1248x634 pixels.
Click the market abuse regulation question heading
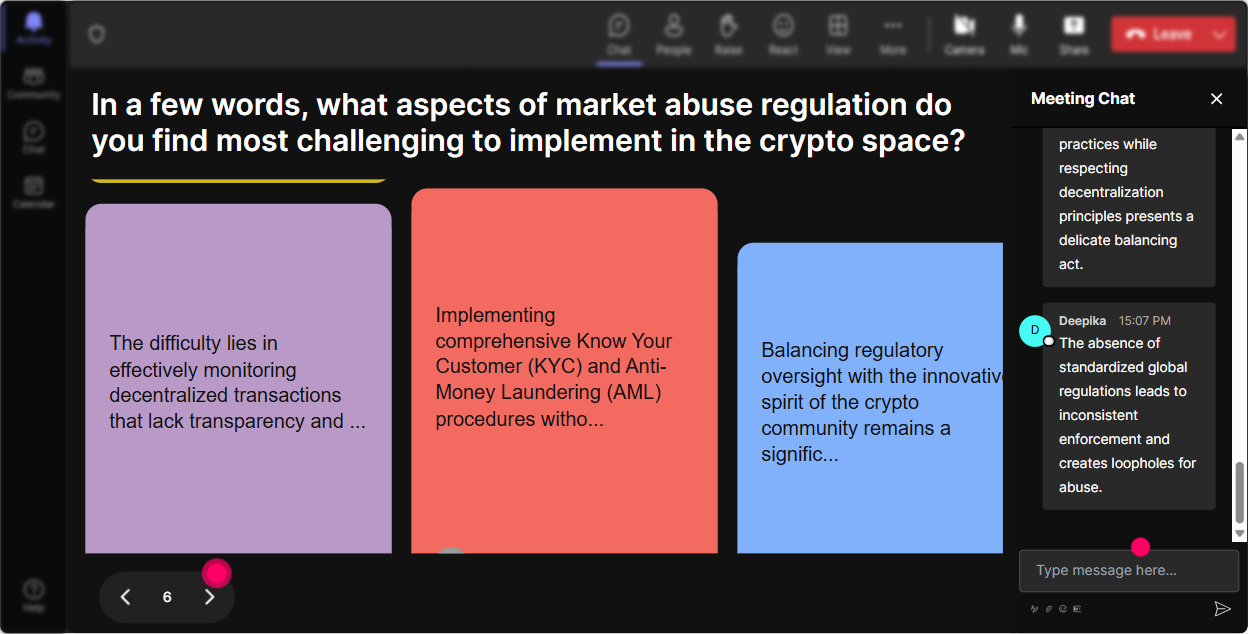[528, 123]
